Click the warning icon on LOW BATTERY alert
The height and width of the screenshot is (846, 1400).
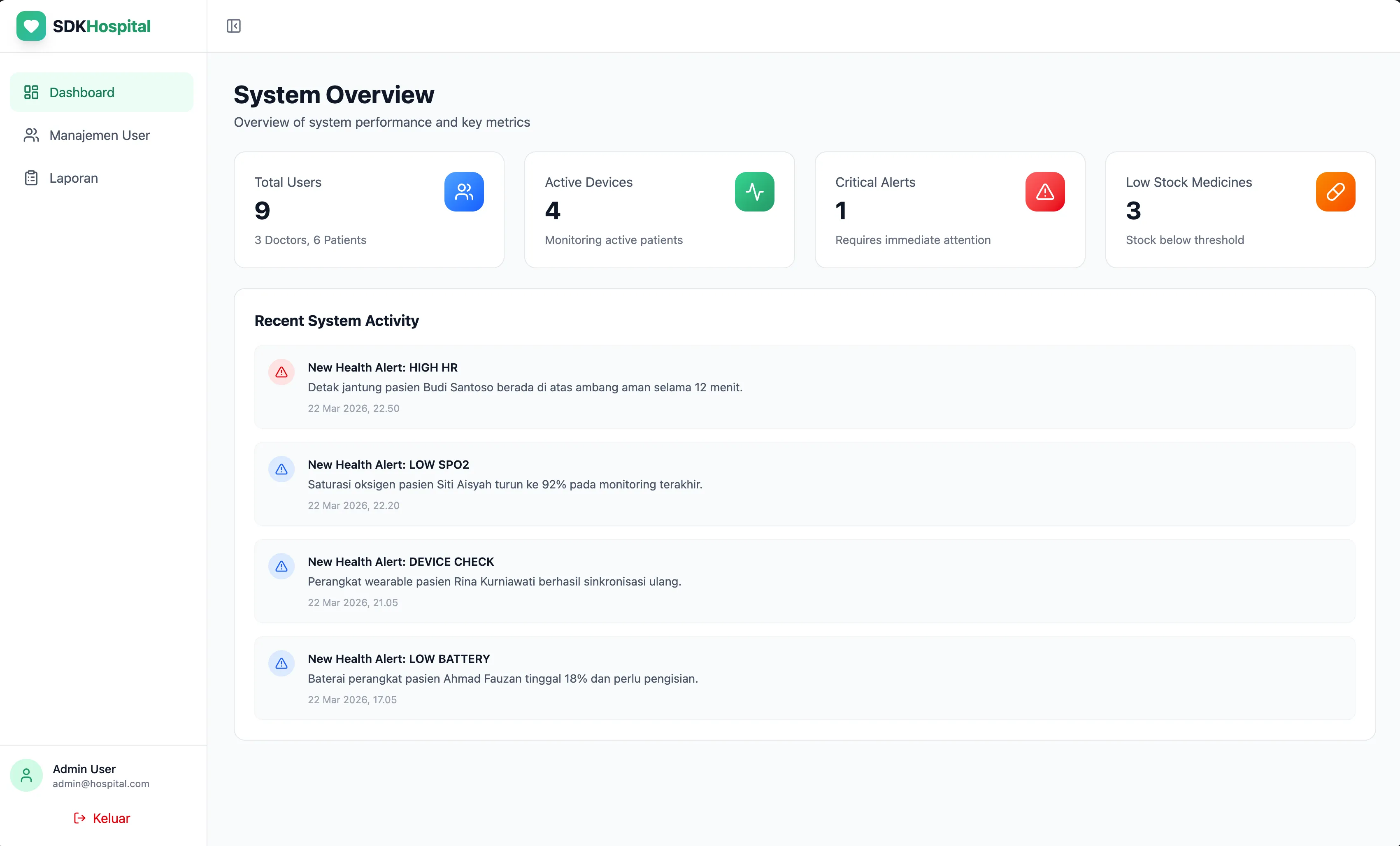[x=281, y=663]
